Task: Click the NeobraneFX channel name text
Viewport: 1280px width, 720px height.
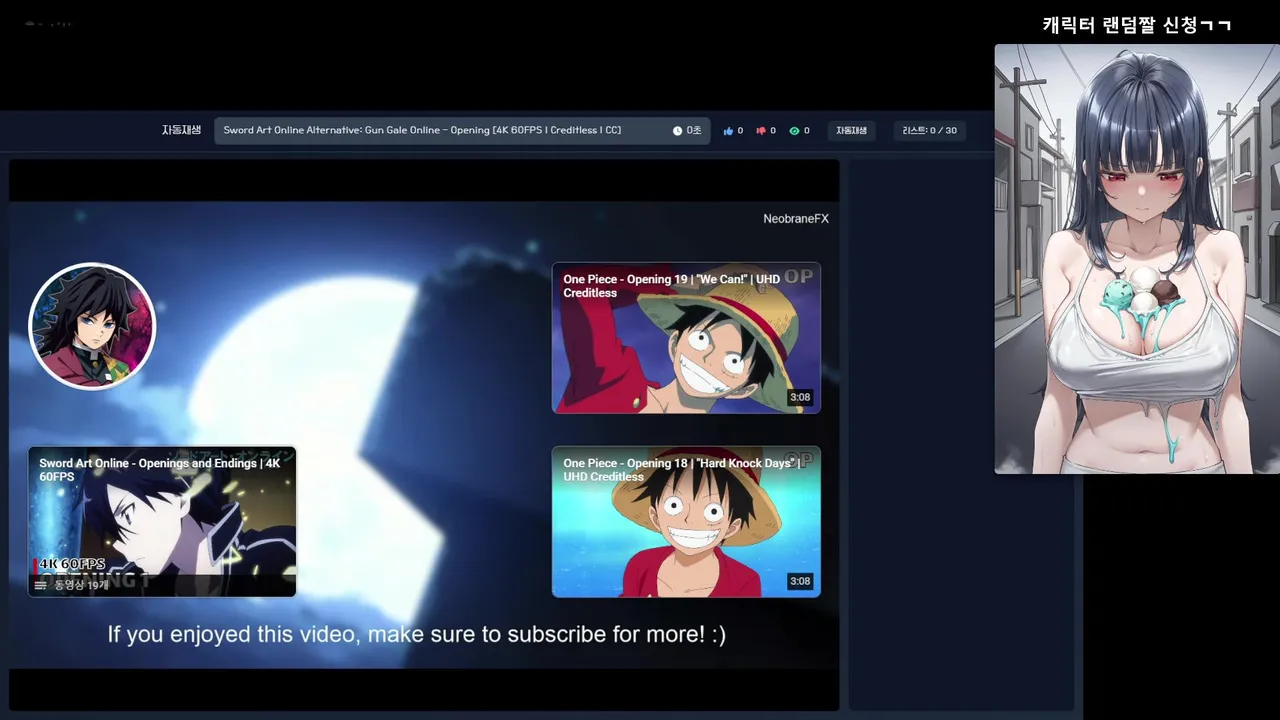Action: (796, 219)
